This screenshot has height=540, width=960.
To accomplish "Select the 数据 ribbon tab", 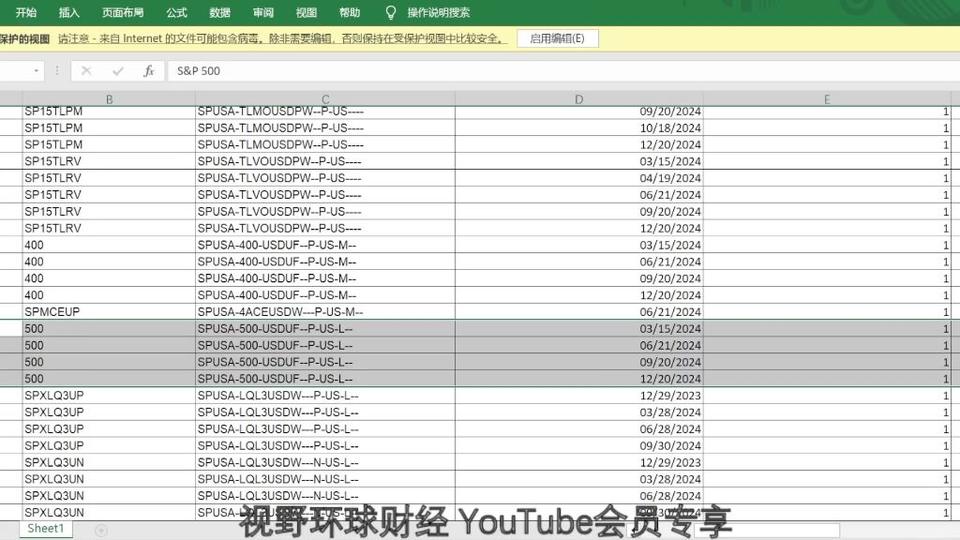I will (x=220, y=12).
